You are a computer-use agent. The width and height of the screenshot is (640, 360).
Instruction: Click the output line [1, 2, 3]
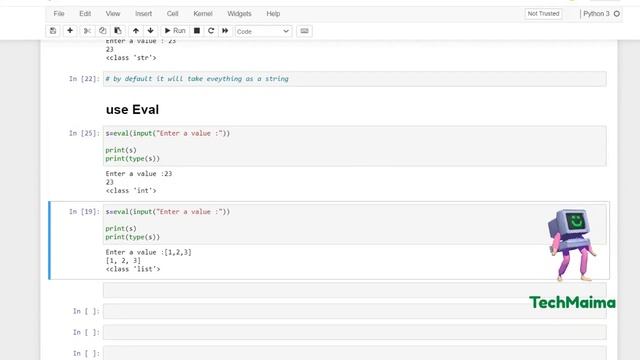click(x=123, y=260)
